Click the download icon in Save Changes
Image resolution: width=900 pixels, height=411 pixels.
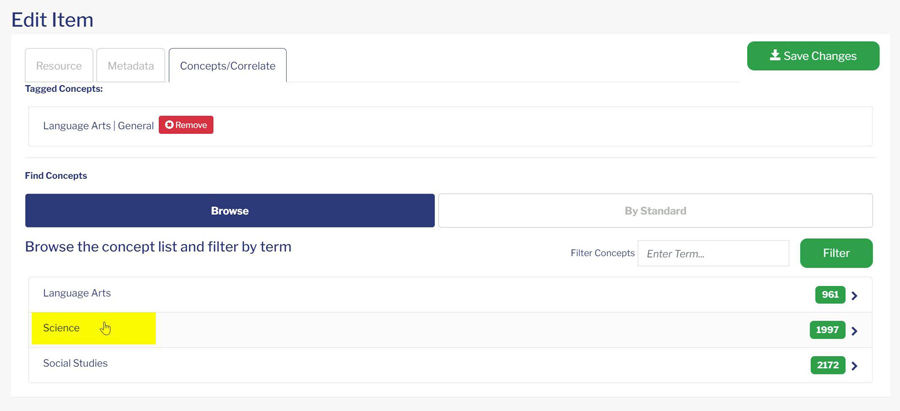[x=775, y=56]
